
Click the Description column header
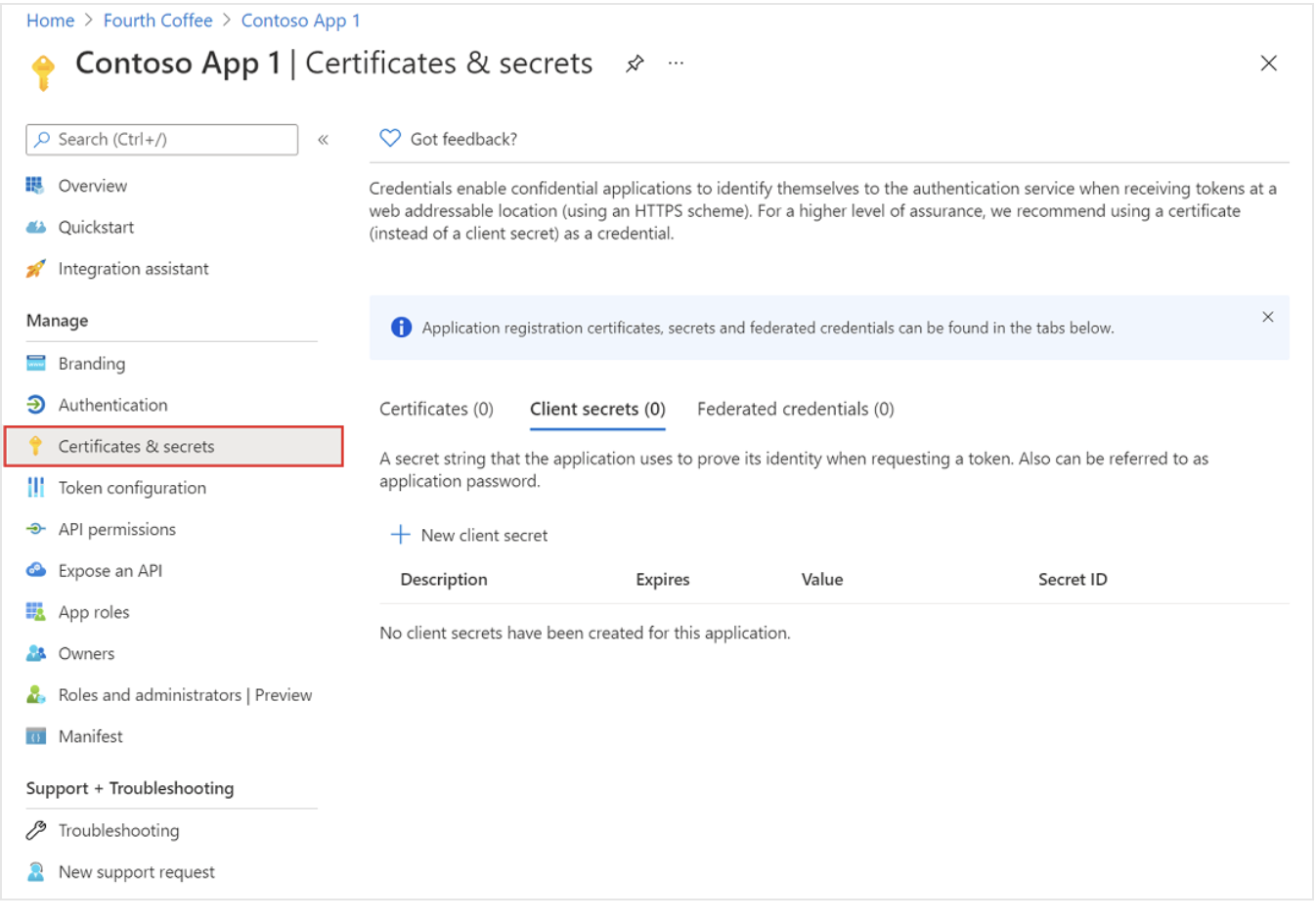coord(444,580)
